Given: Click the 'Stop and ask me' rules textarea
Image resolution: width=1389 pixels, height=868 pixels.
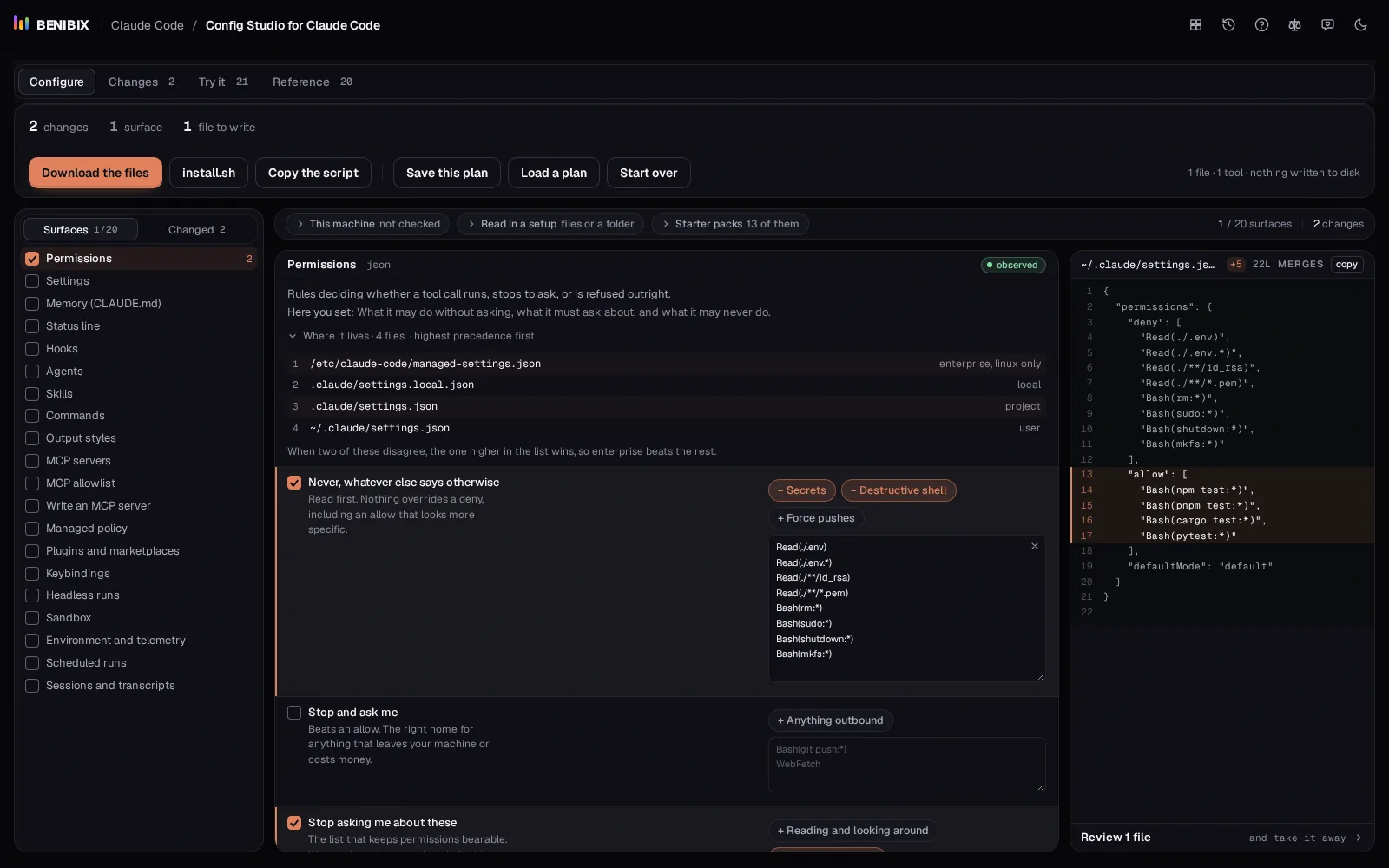Looking at the screenshot, I should [906, 765].
